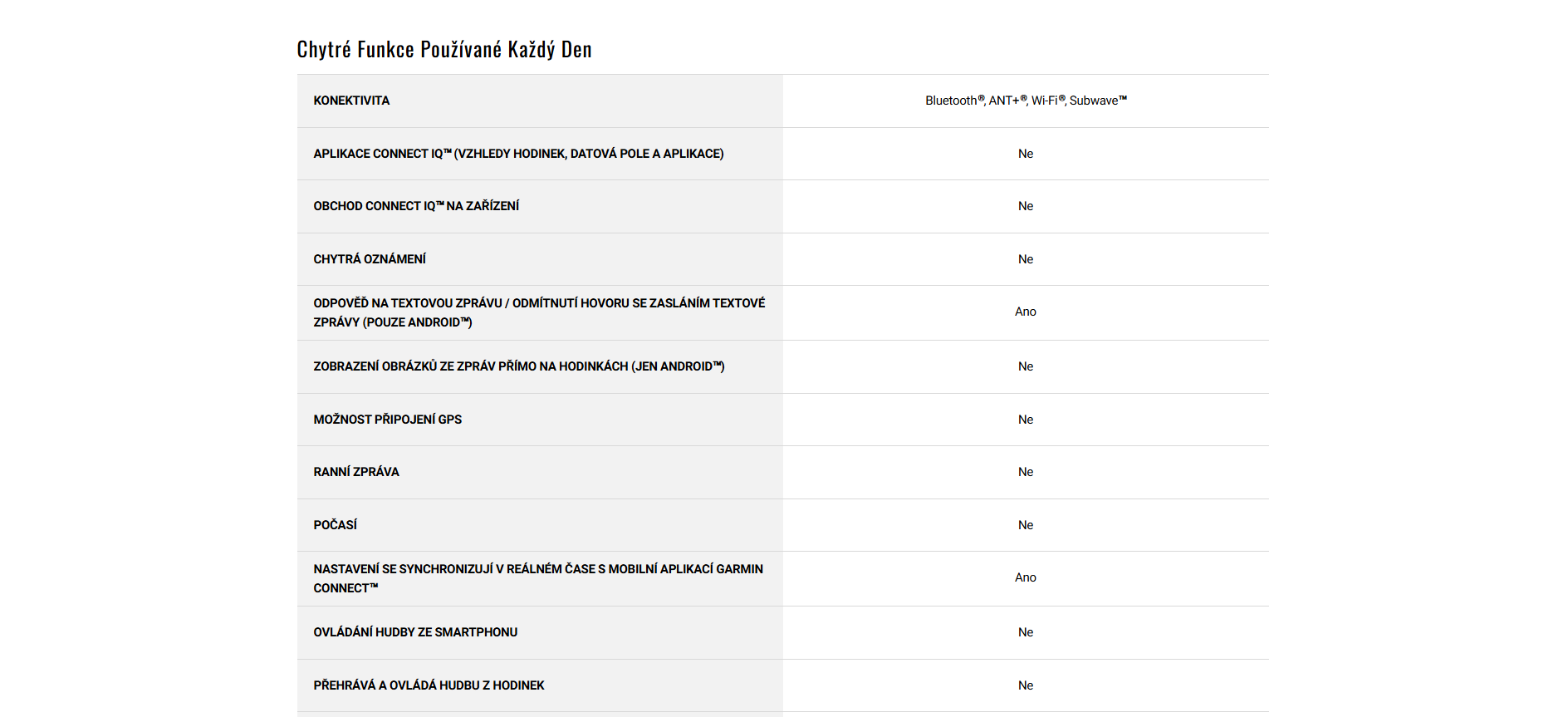Screen dimensions: 1568x717
Task: Select the RANNÍ ZPRÁVA row label
Action: pyautogui.click(x=356, y=472)
